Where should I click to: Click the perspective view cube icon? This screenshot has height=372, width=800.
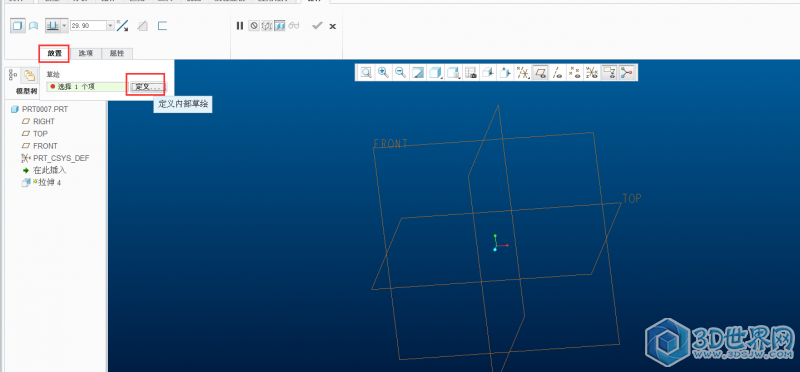coord(505,72)
